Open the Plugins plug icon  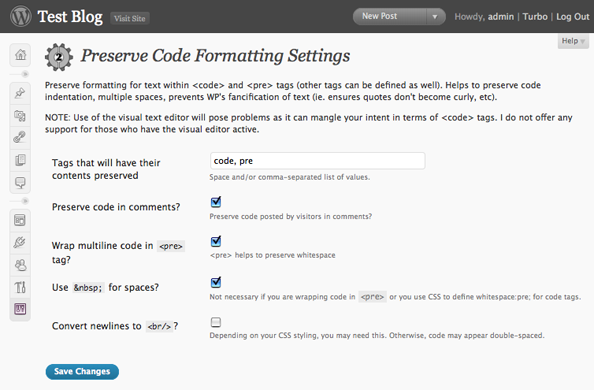click(20, 242)
